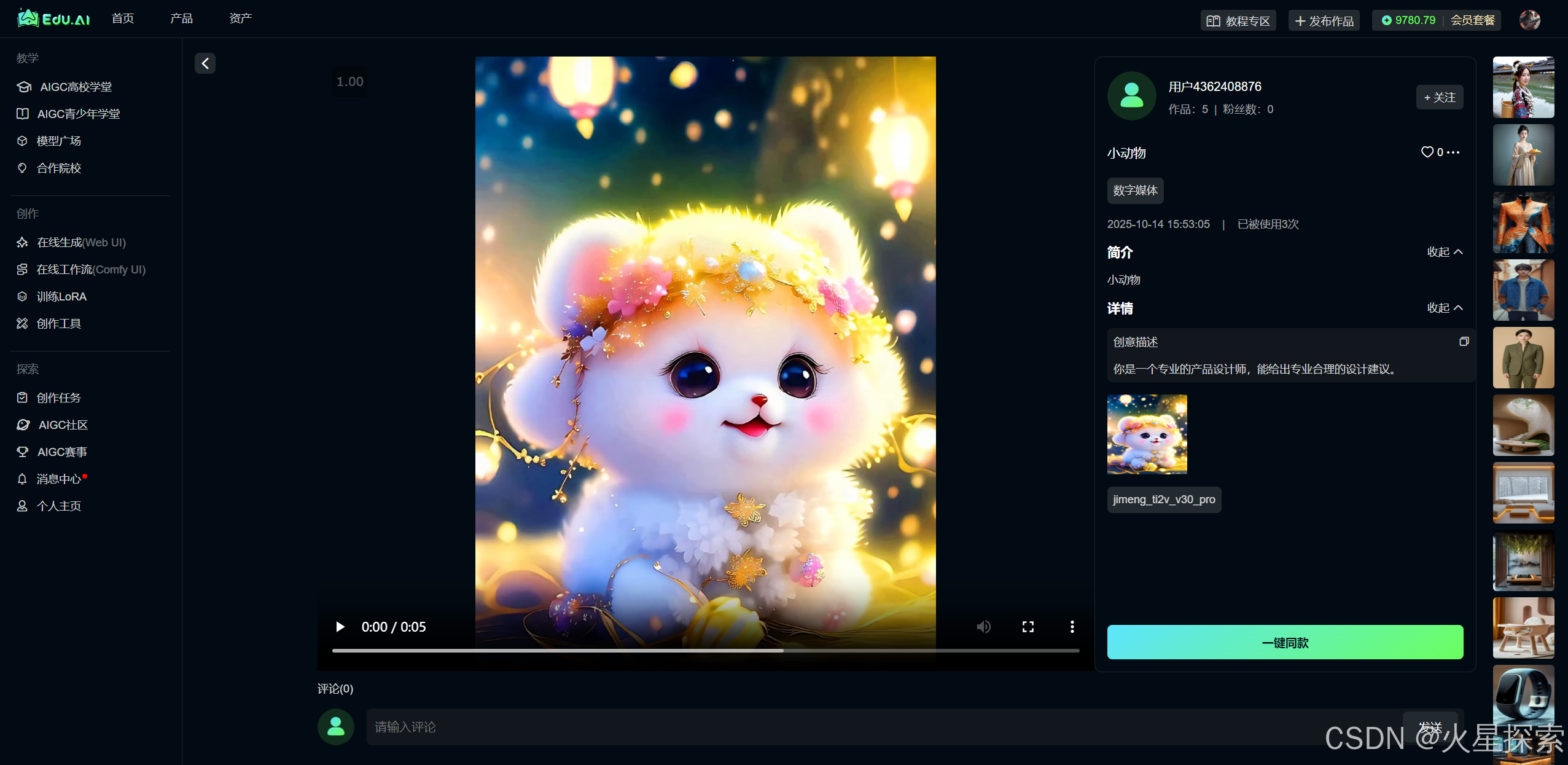Viewport: 1568px width, 765px height.
Task: Click the back arrow icon
Action: click(x=205, y=63)
